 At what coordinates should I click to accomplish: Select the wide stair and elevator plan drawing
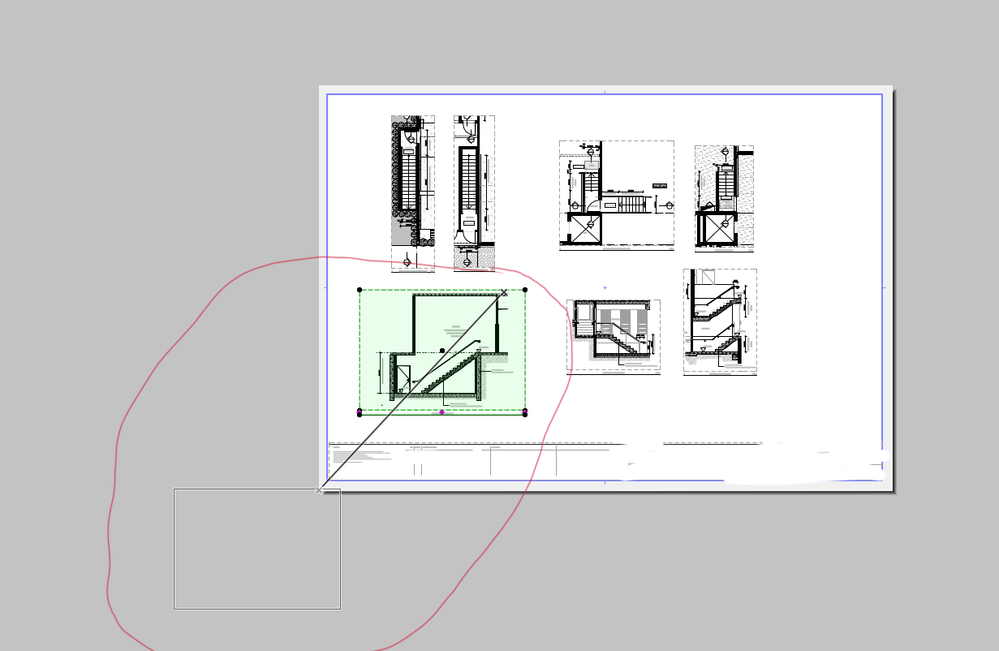(x=616, y=196)
